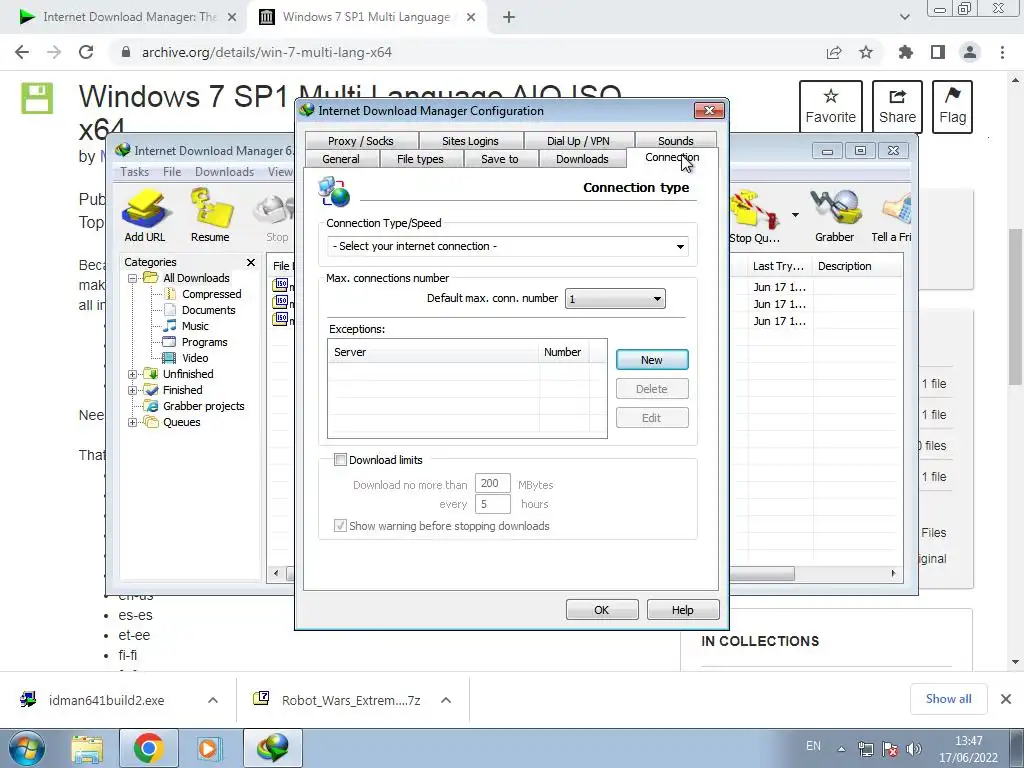The width and height of the screenshot is (1024, 768).
Task: Click the Resume toolbar icon in IDM
Action: pyautogui.click(x=210, y=216)
